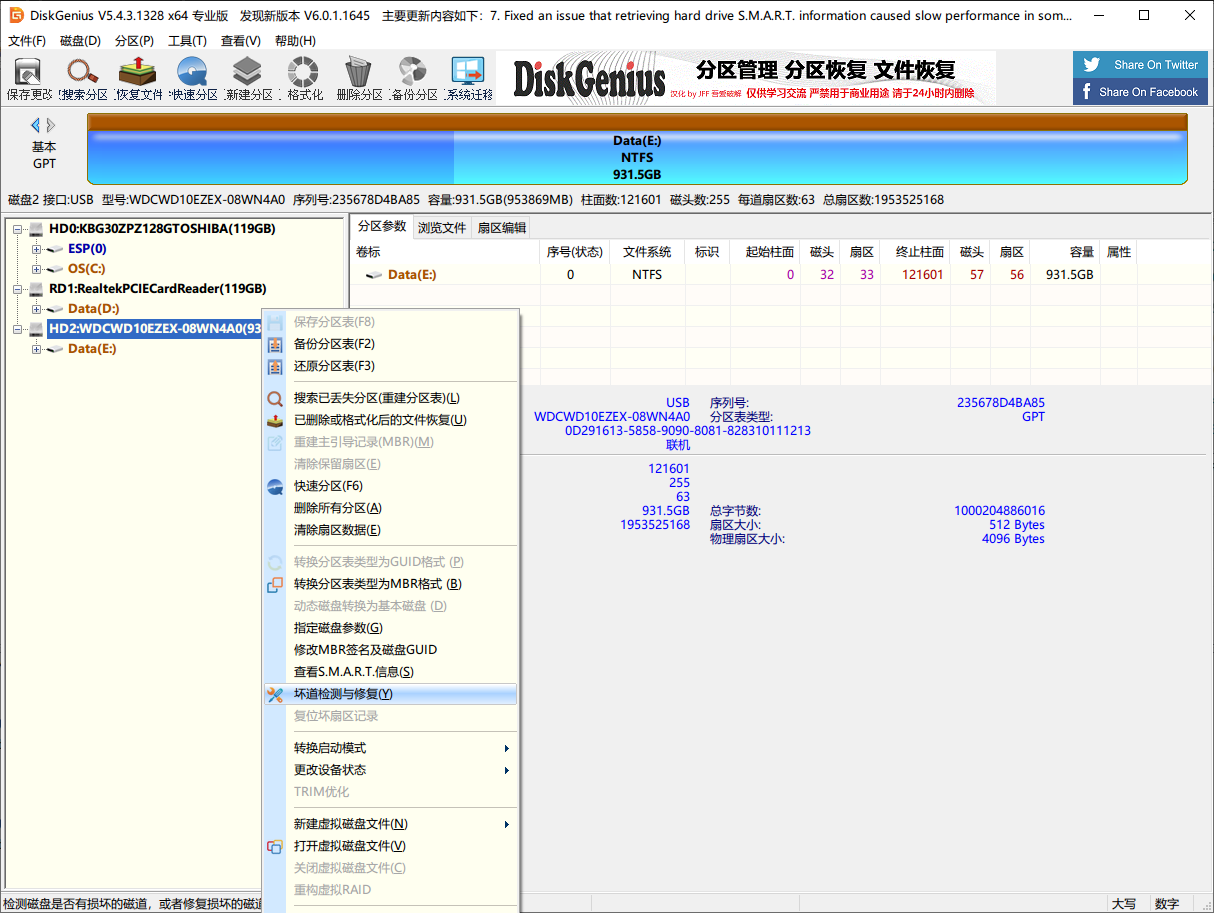Expand the ESP(0) partition node
The image size is (1214, 913).
pos(37,249)
